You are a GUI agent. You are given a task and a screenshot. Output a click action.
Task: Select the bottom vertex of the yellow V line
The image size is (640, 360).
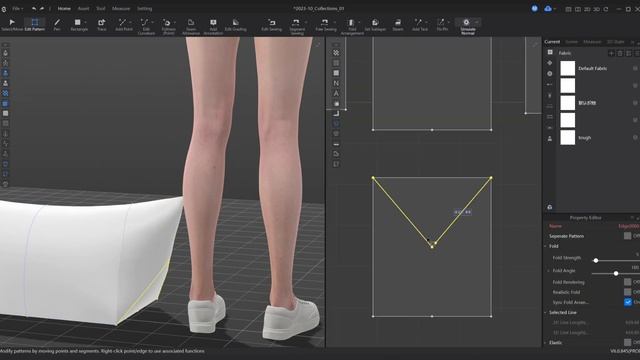[432, 247]
